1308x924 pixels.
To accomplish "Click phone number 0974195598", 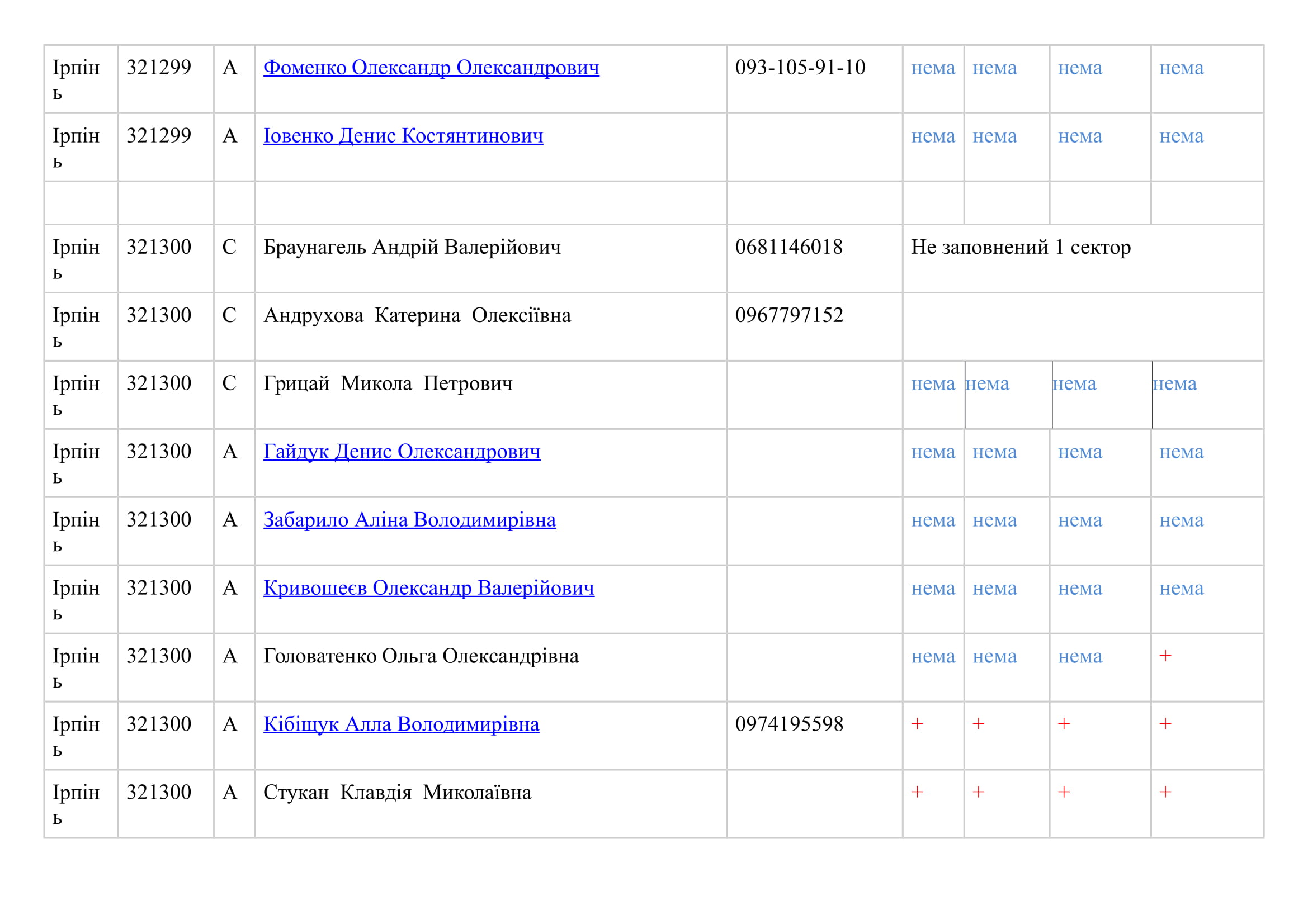I will [789, 724].
